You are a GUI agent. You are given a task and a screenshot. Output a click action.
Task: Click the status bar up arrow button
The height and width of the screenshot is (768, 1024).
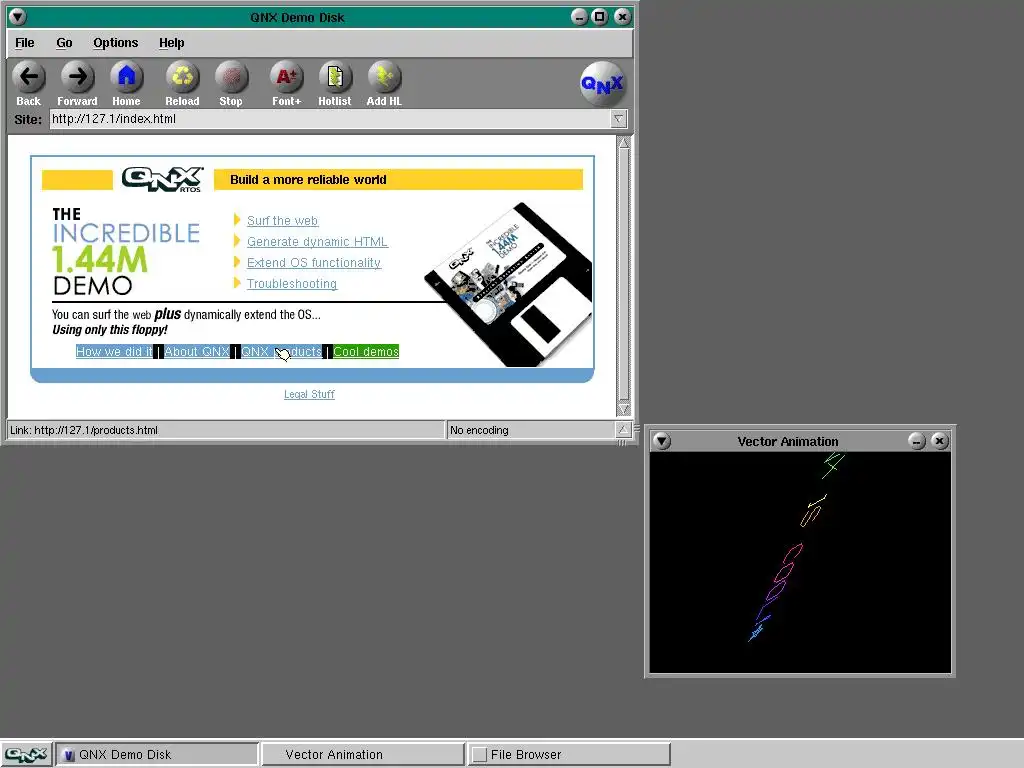(x=623, y=430)
